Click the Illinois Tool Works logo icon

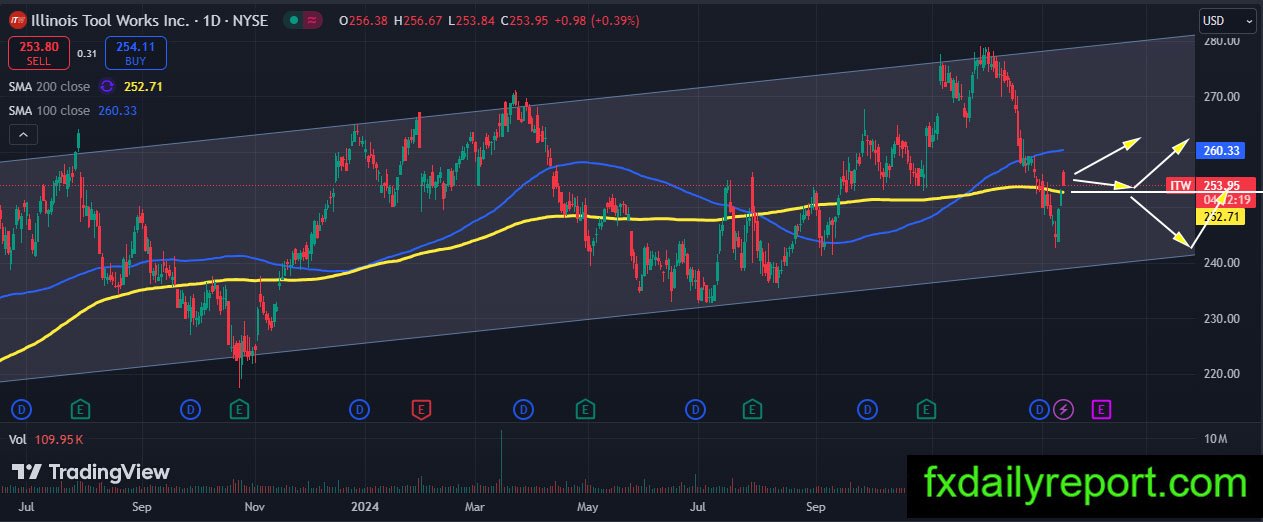tap(17, 20)
